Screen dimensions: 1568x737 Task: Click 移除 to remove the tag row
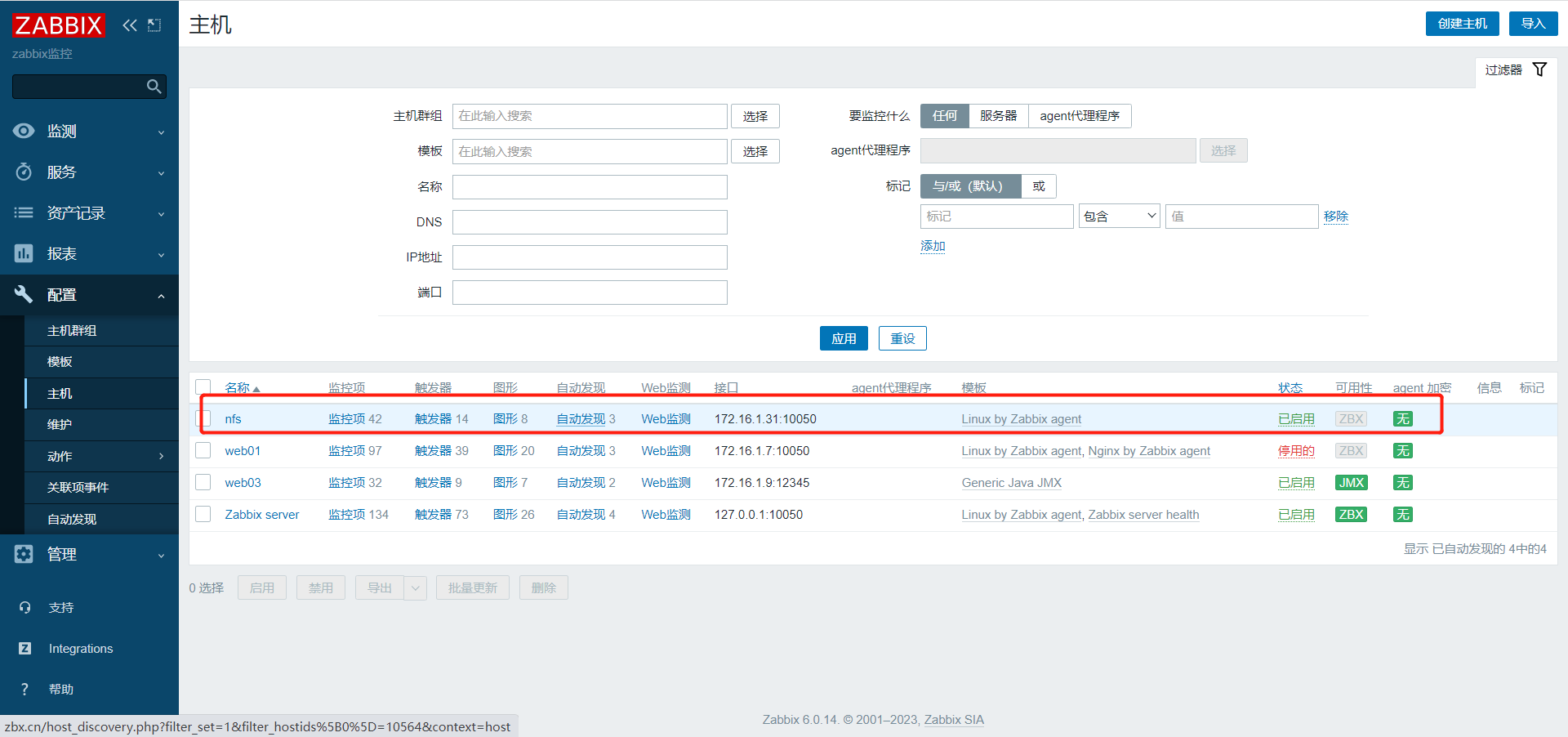(x=1336, y=217)
